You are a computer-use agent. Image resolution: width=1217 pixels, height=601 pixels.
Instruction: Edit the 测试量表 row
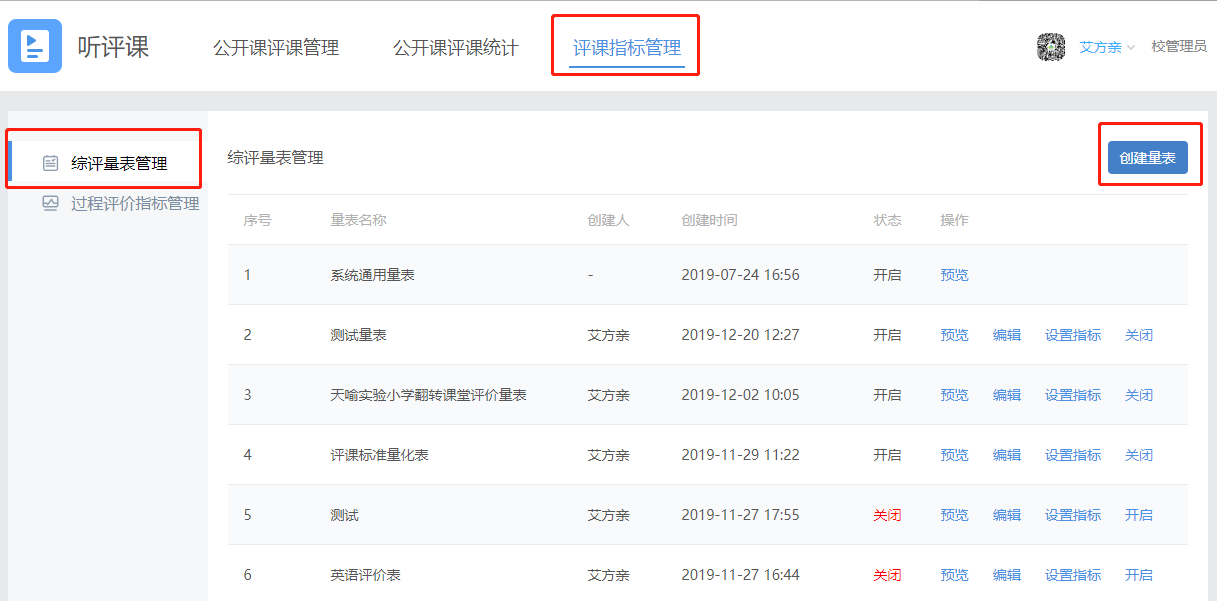pos(1006,335)
